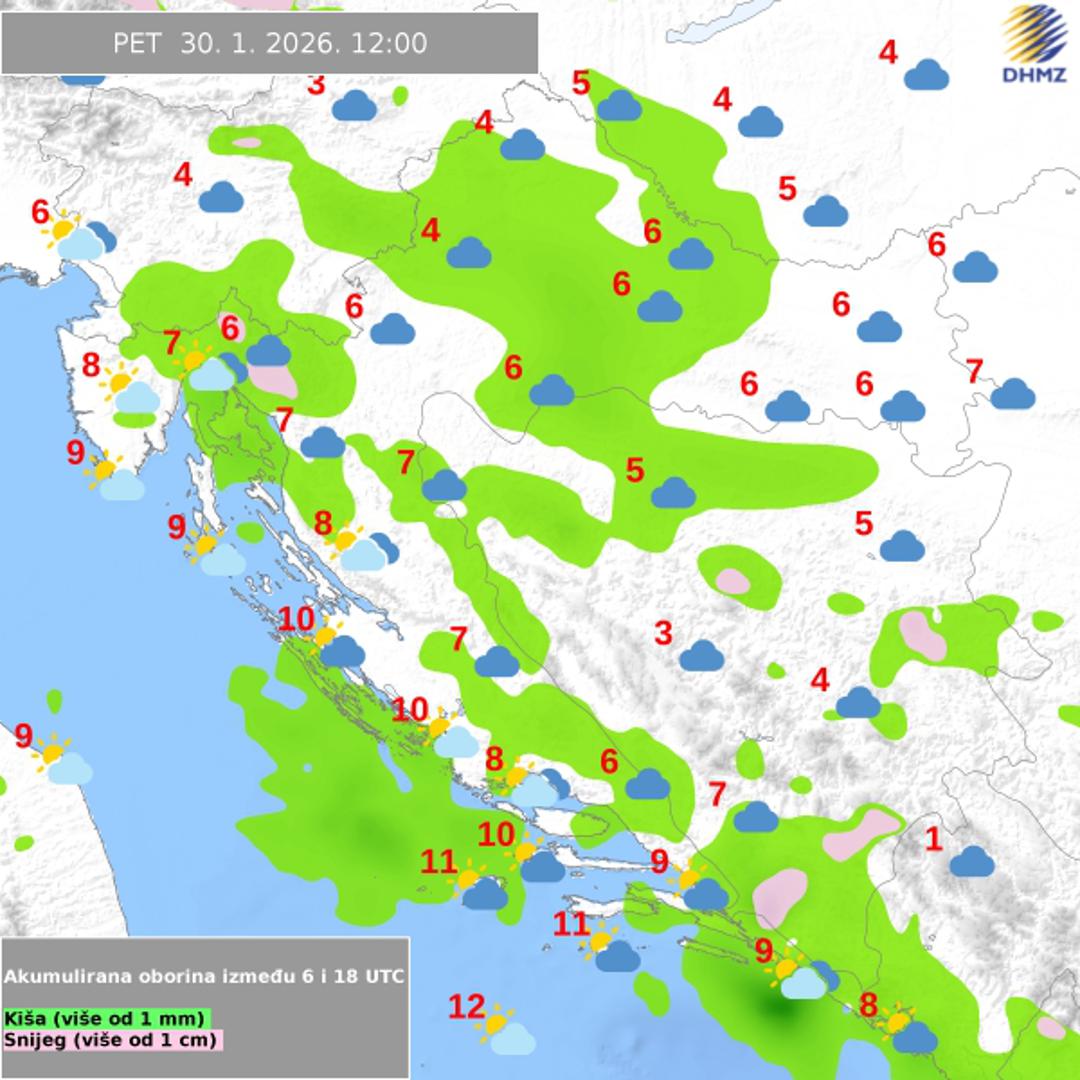The image size is (1080, 1080).
Task: Click the cloud icon next to temperature 1
Action: click(x=971, y=861)
